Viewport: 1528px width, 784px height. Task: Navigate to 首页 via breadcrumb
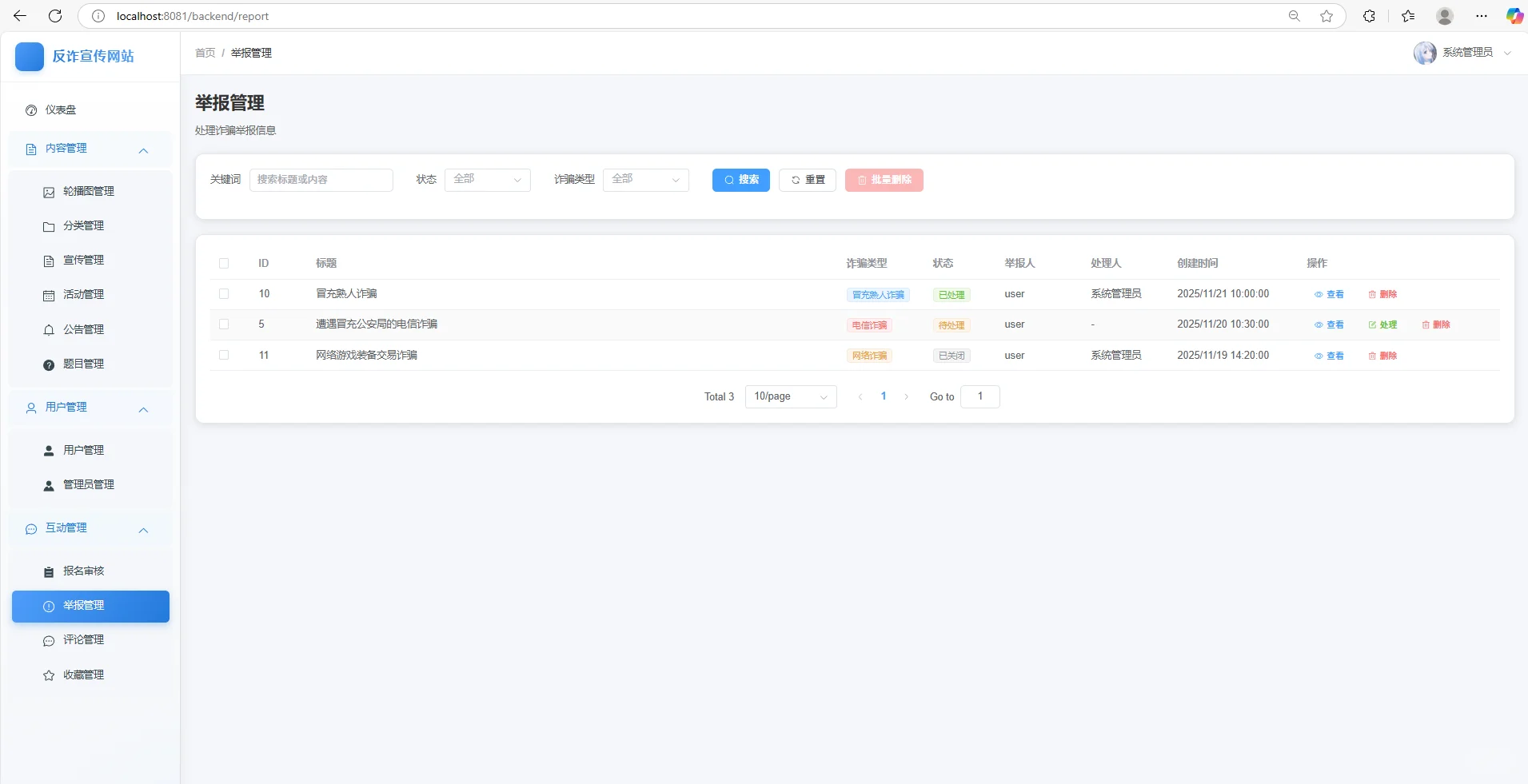pyautogui.click(x=204, y=53)
